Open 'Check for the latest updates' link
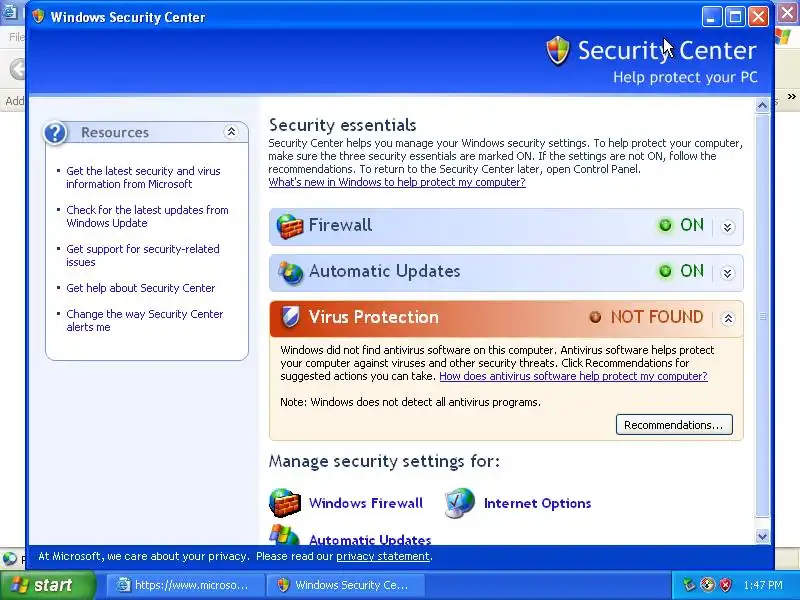Screen dimensions: 800x600 [x=147, y=216]
